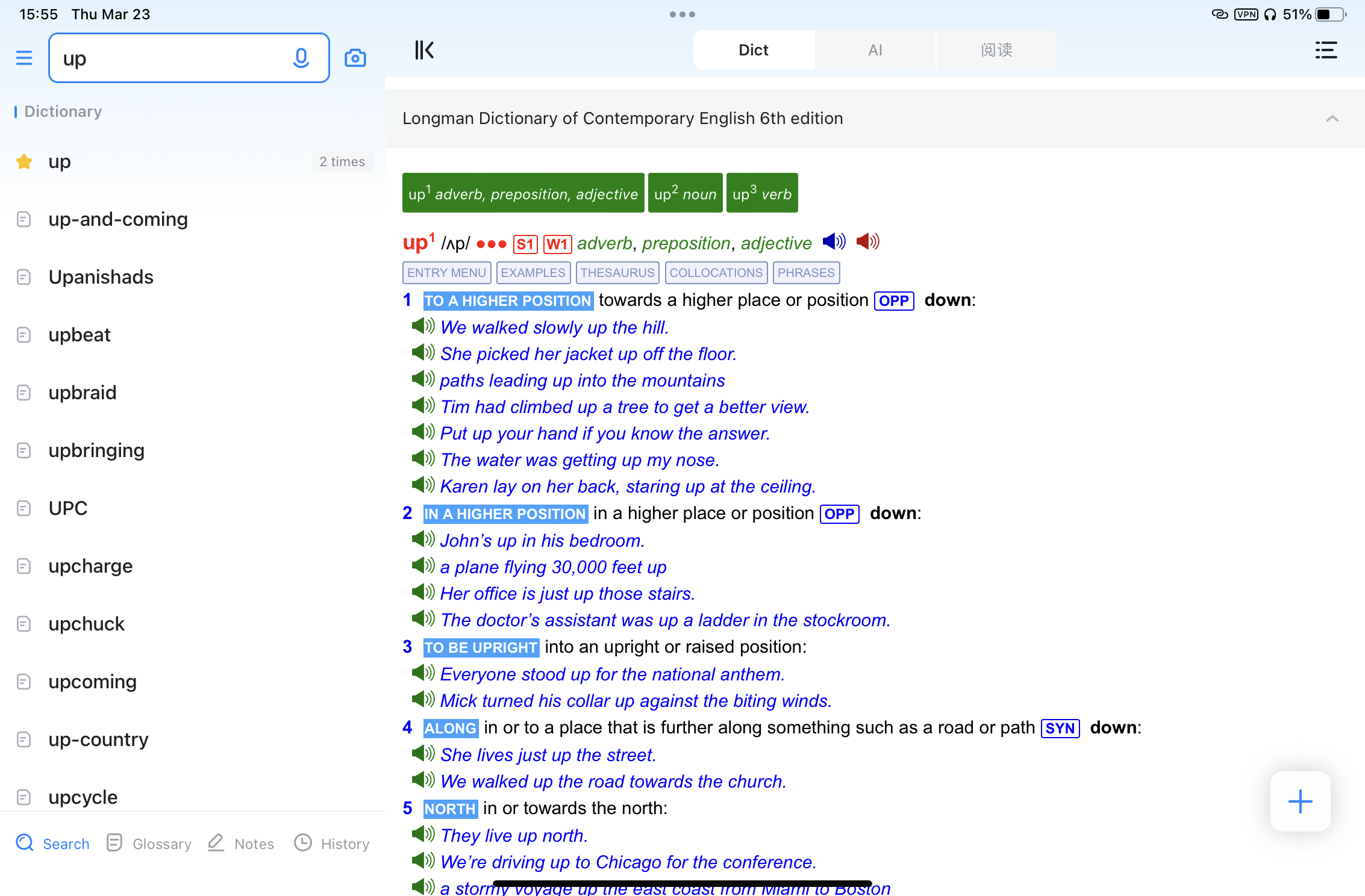This screenshot has height=896, width=1365.
Task: Play the red American pronunciation speaker
Action: pos(867,242)
